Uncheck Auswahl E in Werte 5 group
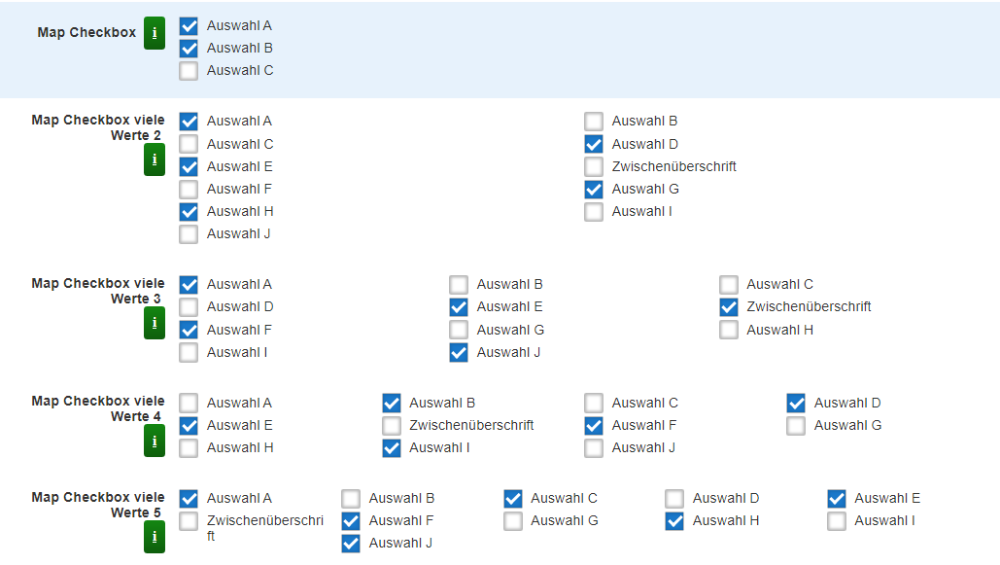Screen dimensions: 1000x565 (837, 498)
